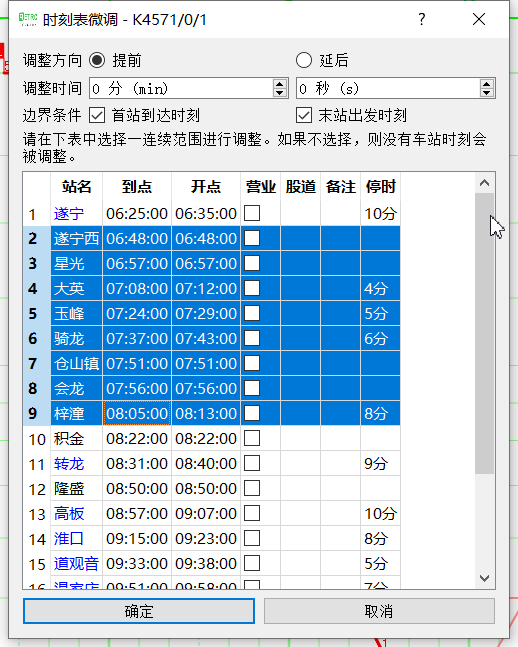
Task: Check the 营业 box for 骑龙
Action: pyautogui.click(x=252, y=338)
